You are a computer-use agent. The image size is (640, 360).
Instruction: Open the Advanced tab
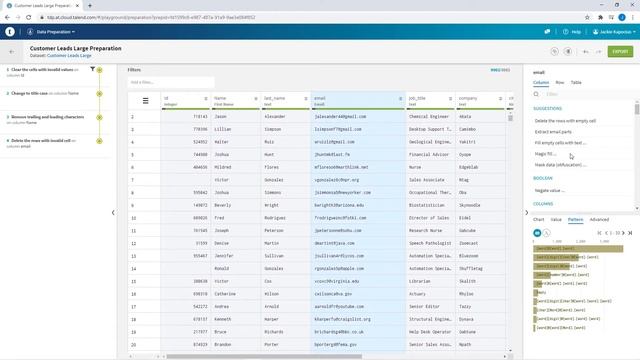click(x=599, y=220)
